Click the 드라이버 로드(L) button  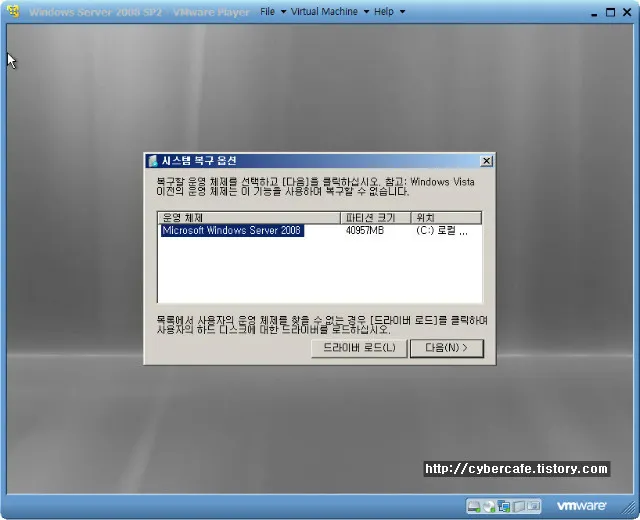(x=359, y=348)
